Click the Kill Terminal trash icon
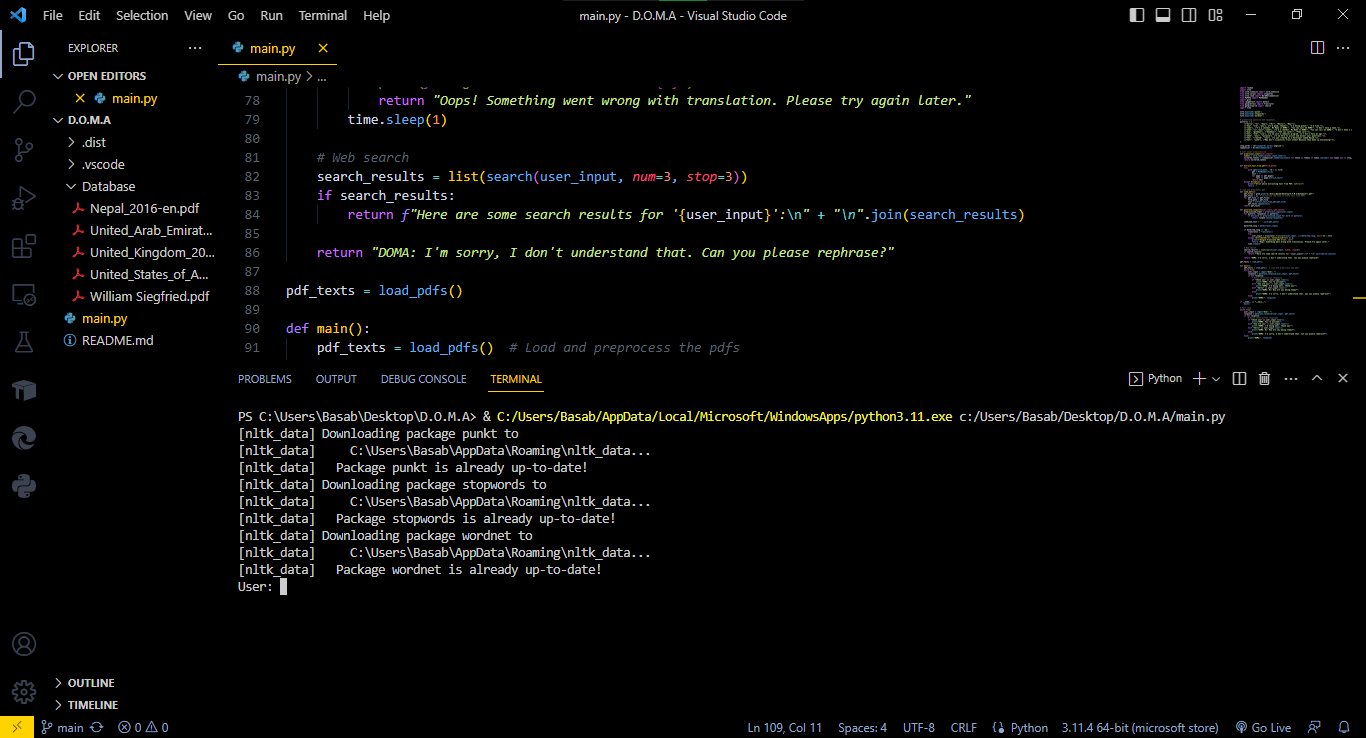 coord(1264,379)
